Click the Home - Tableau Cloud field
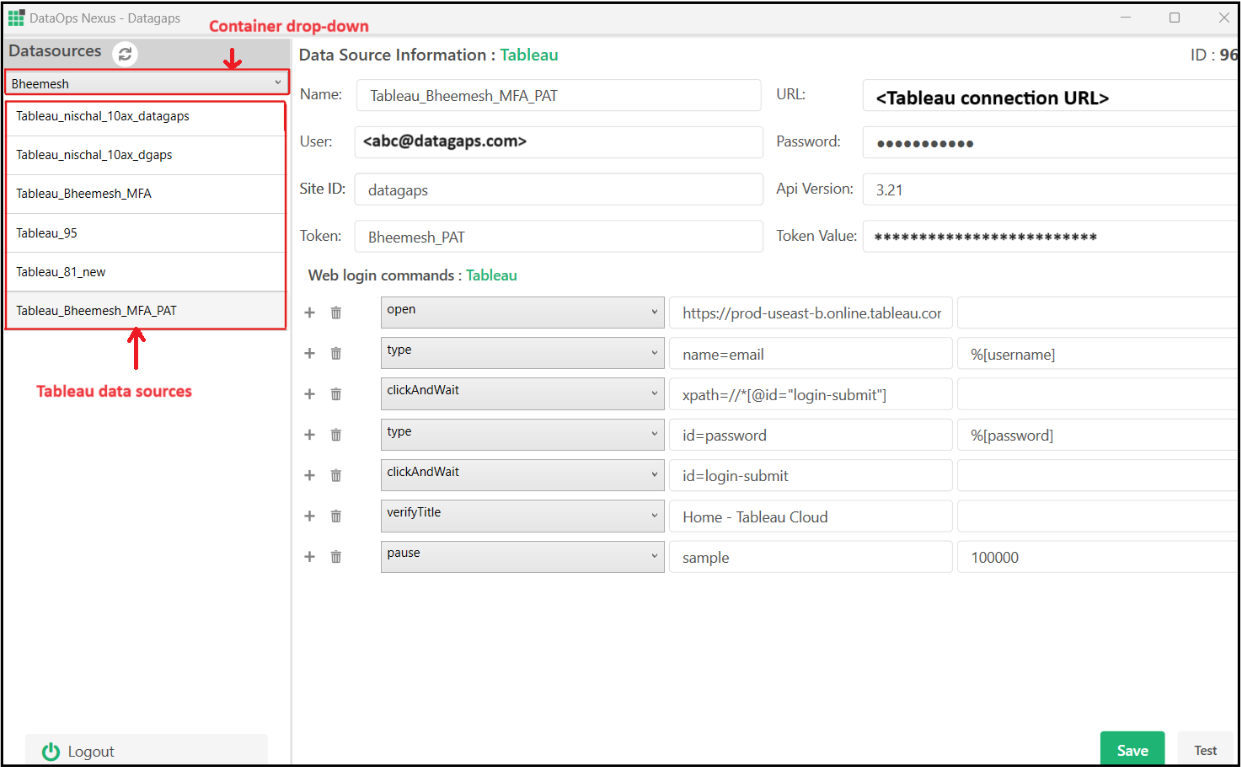This screenshot has height=767, width=1241. (811, 517)
